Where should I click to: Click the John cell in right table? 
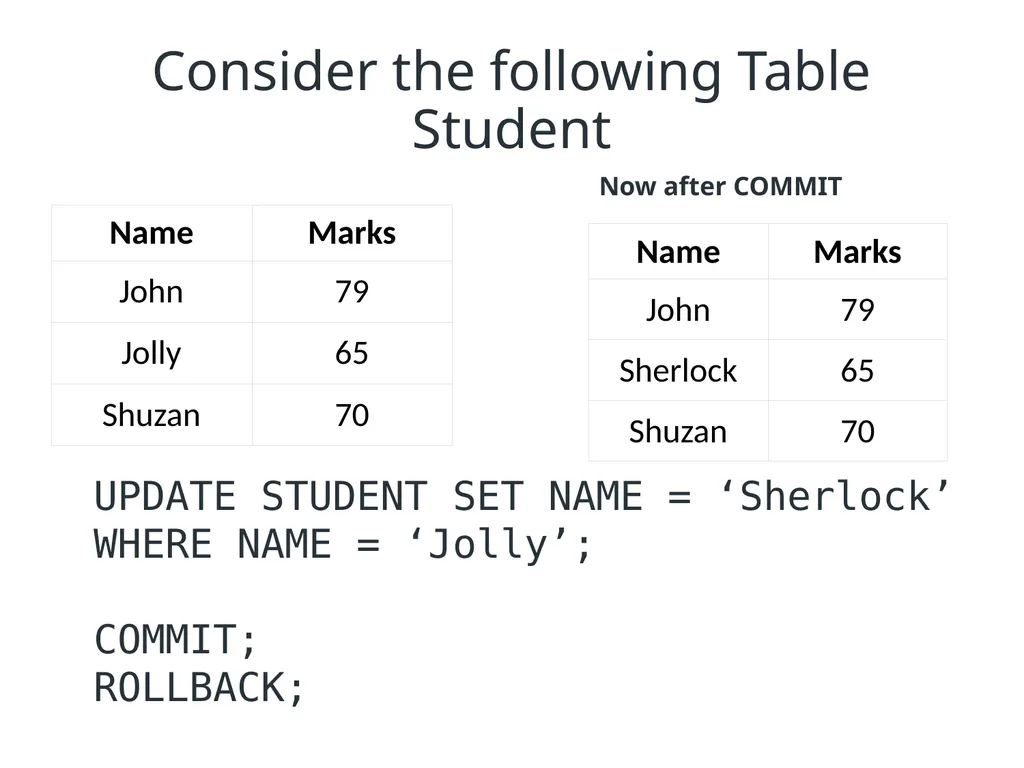click(679, 310)
